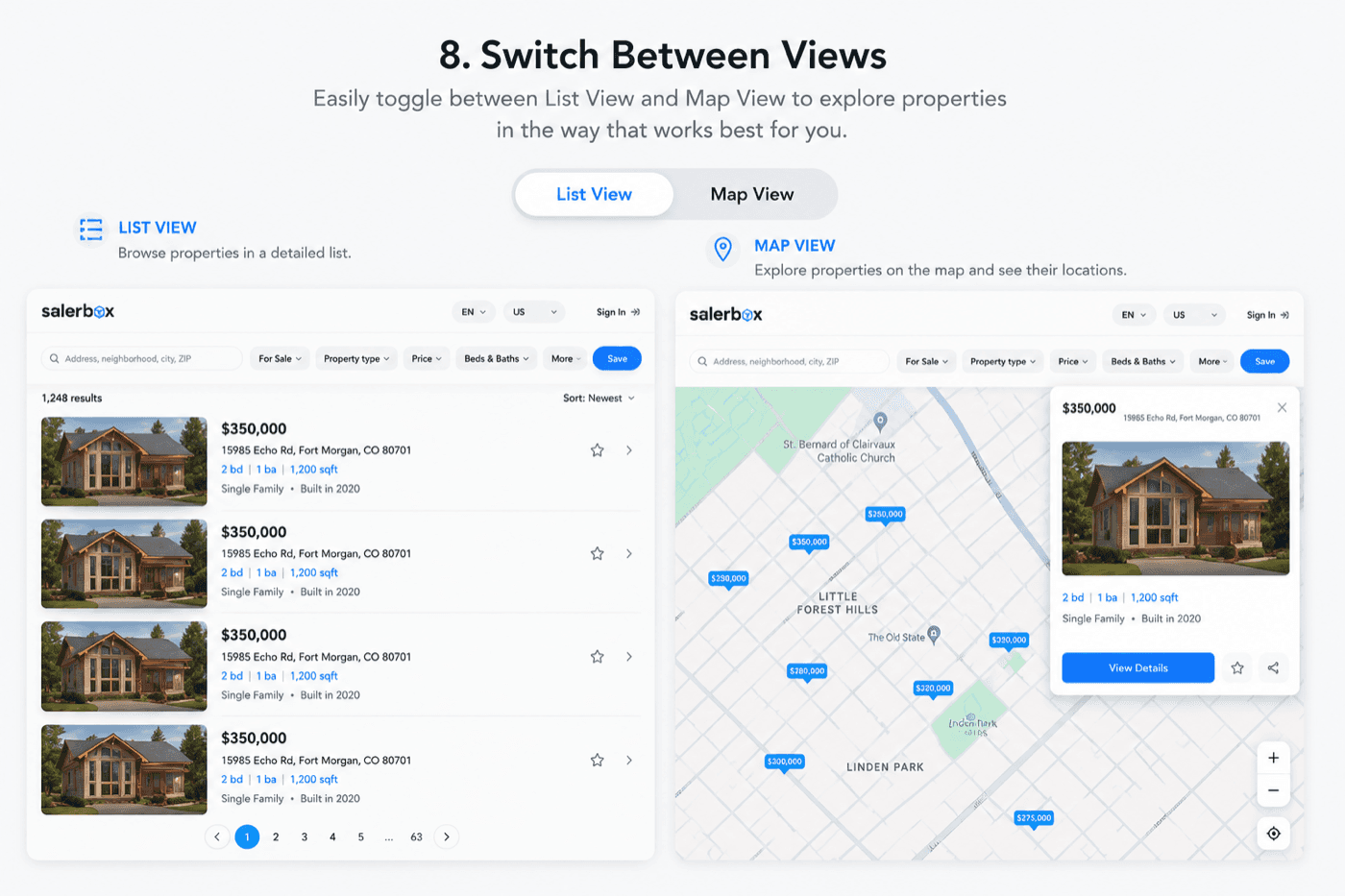This screenshot has width=1345, height=896.
Task: Switch to the List View tab
Action: point(594,194)
